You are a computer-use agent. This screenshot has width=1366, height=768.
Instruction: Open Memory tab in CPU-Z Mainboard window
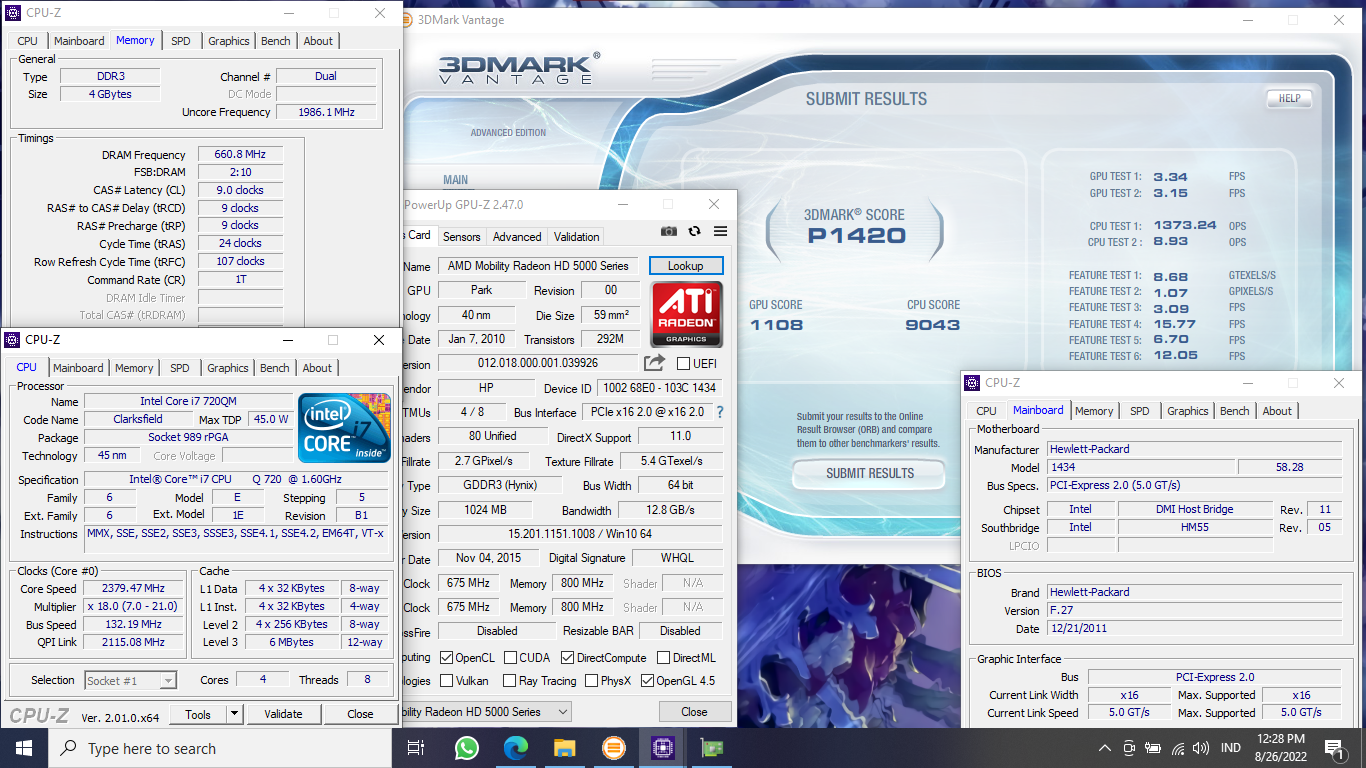pos(1094,411)
